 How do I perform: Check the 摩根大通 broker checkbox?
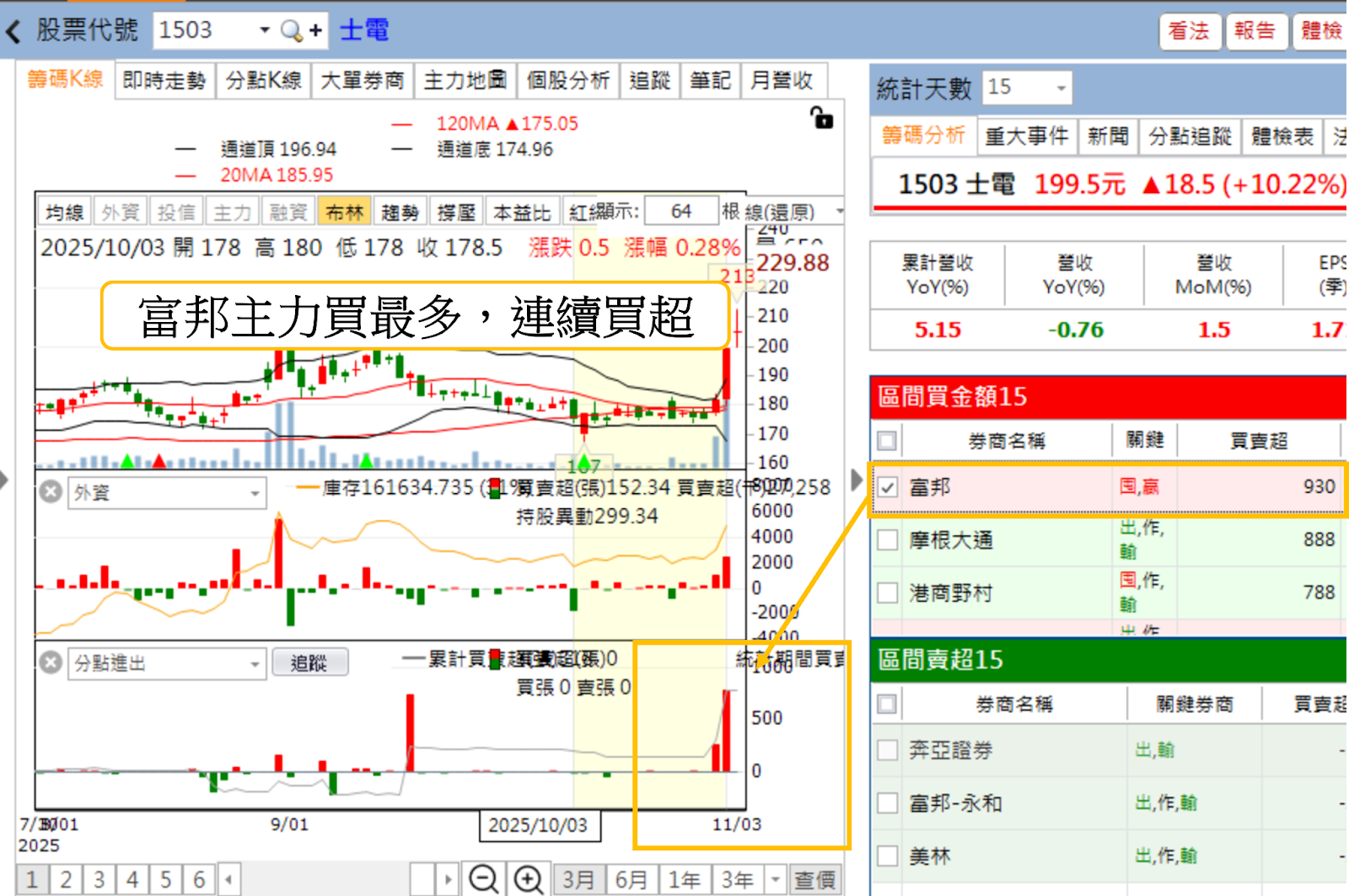click(888, 539)
